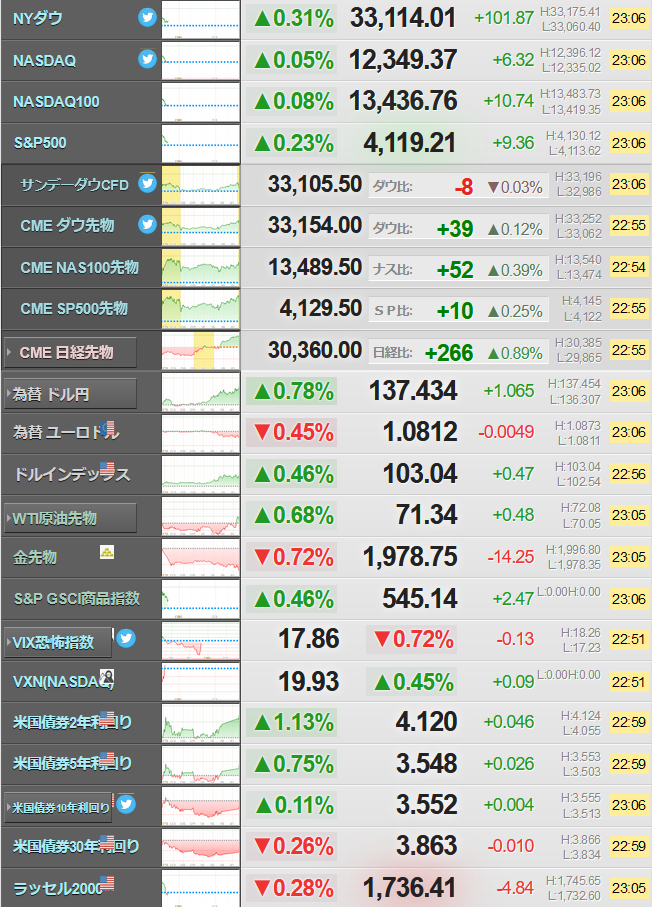
Task: Click the US flag on 米国債券30年利回り
Action: (107, 840)
